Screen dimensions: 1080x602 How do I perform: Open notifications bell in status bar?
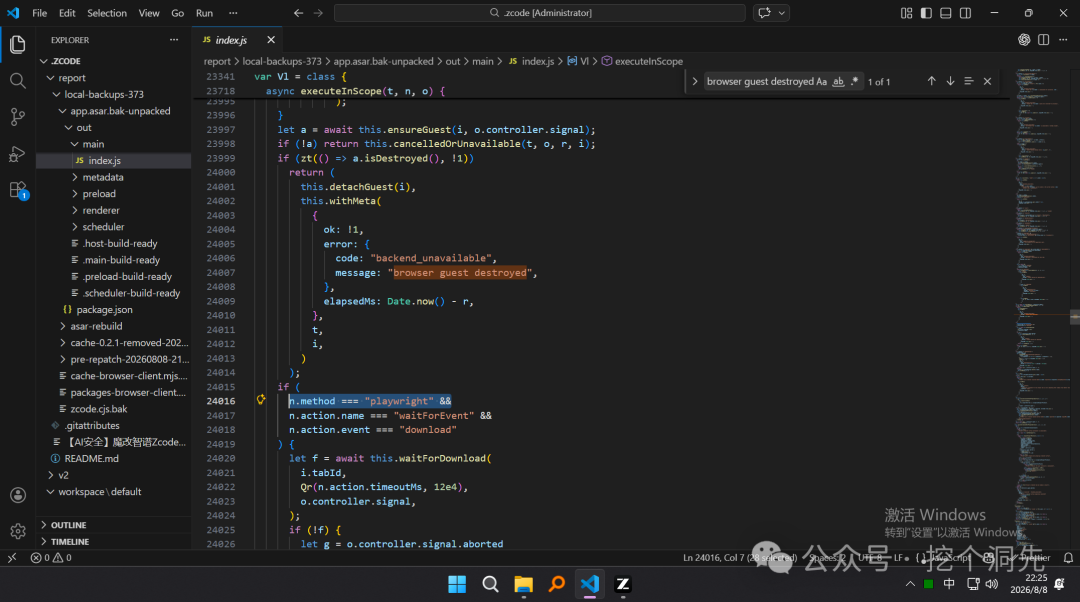click(x=1068, y=558)
